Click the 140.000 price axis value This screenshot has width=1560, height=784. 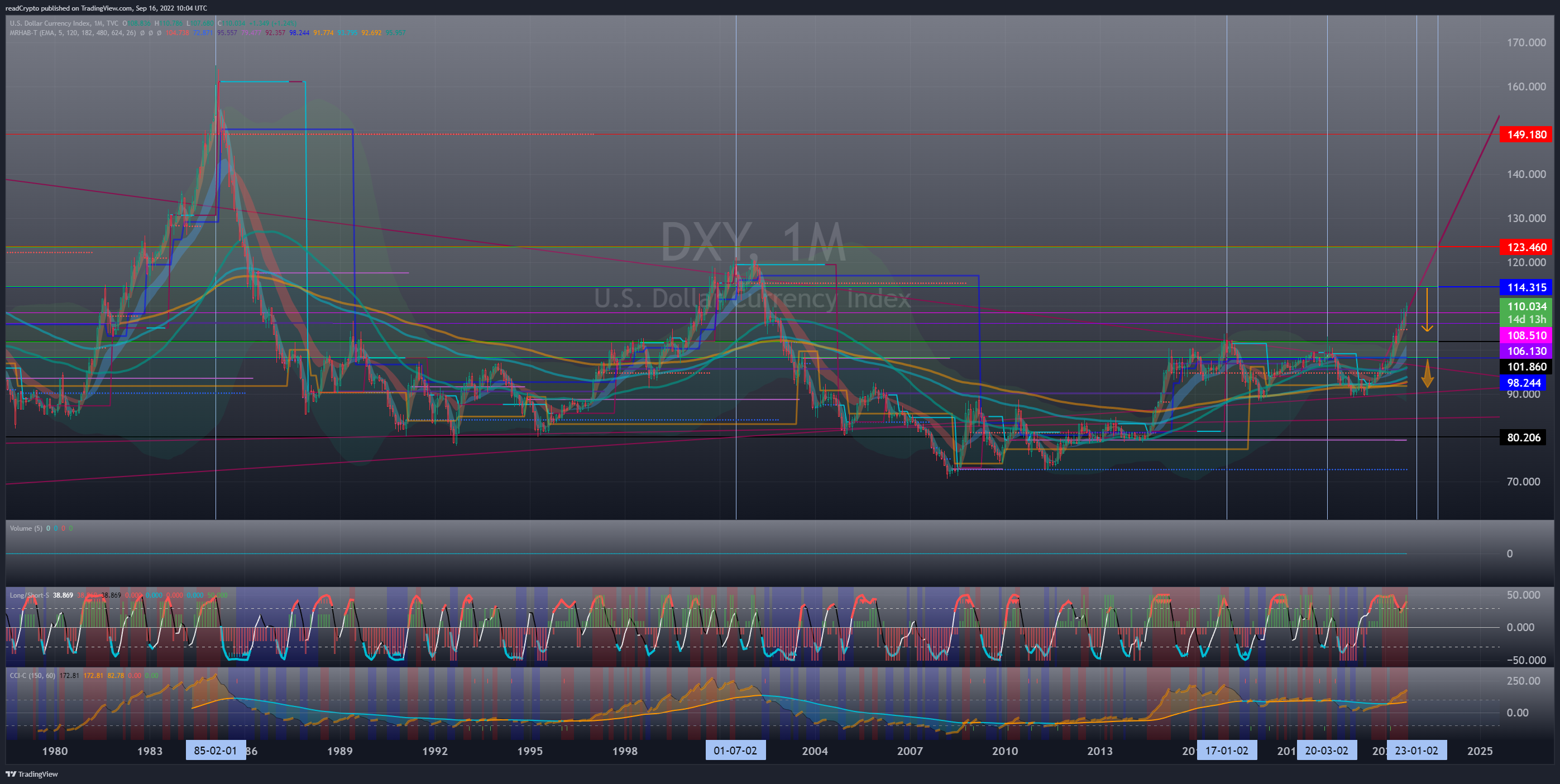[x=1526, y=174]
